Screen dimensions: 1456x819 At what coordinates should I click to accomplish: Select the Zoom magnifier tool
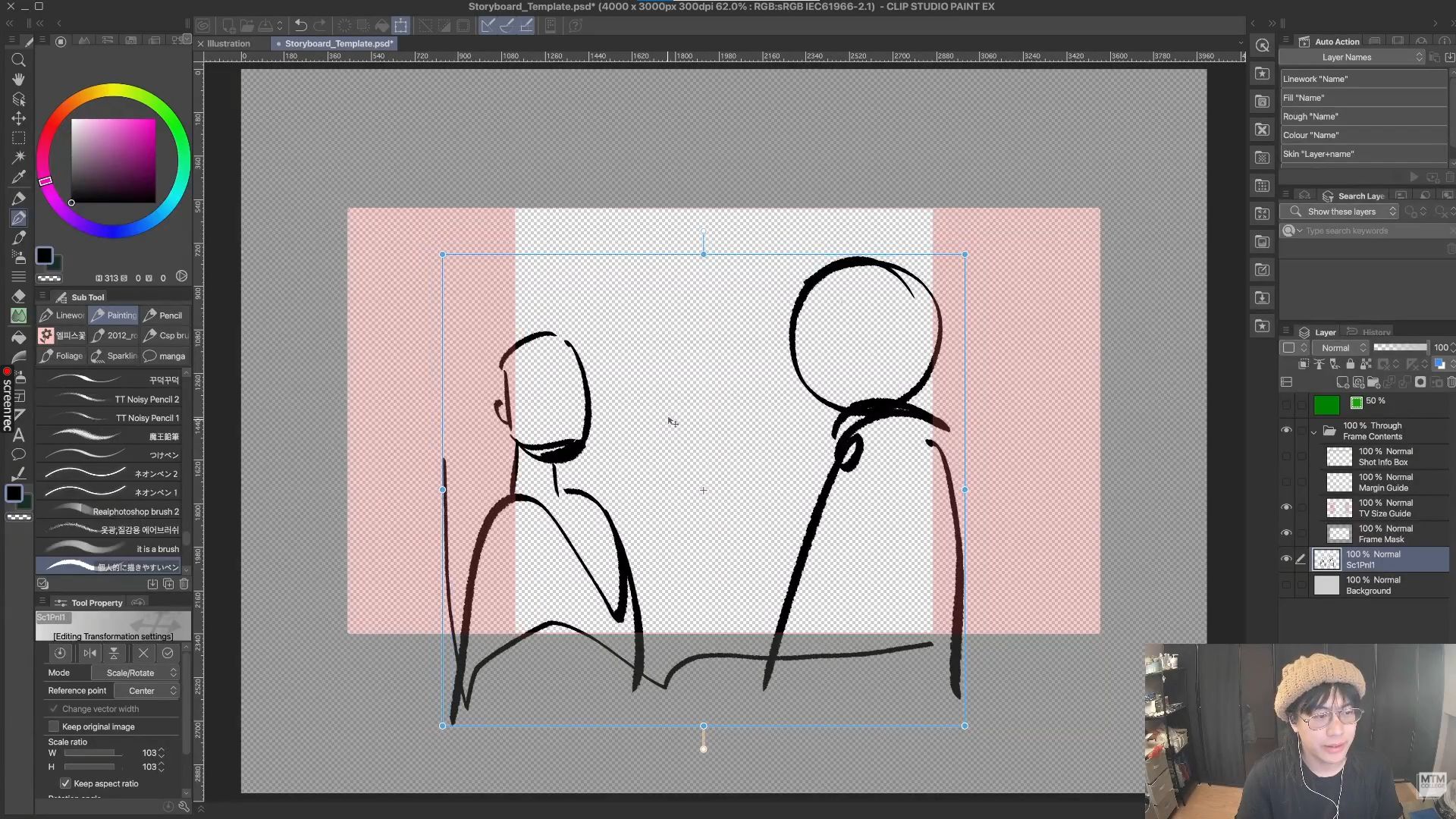tap(18, 60)
